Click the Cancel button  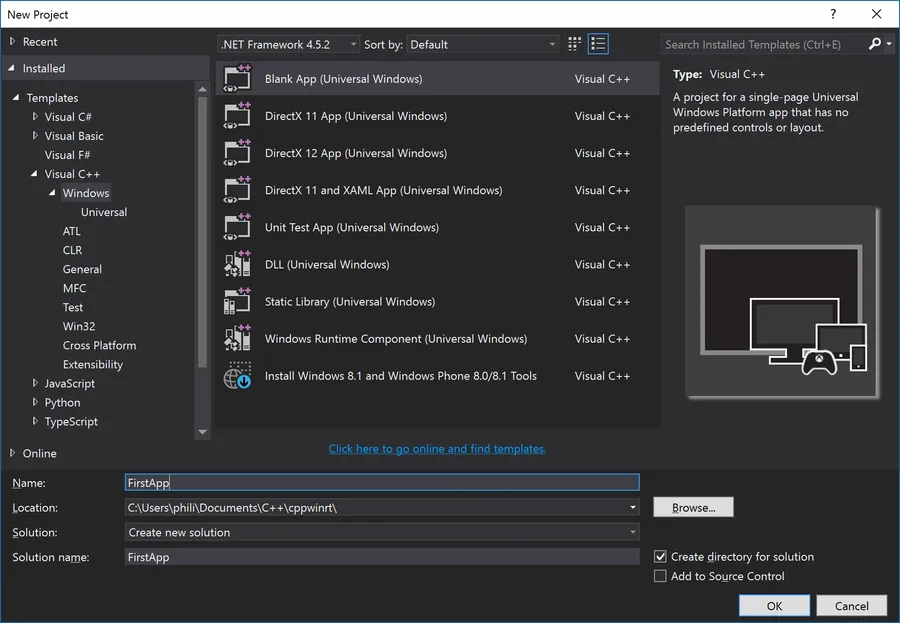851,605
